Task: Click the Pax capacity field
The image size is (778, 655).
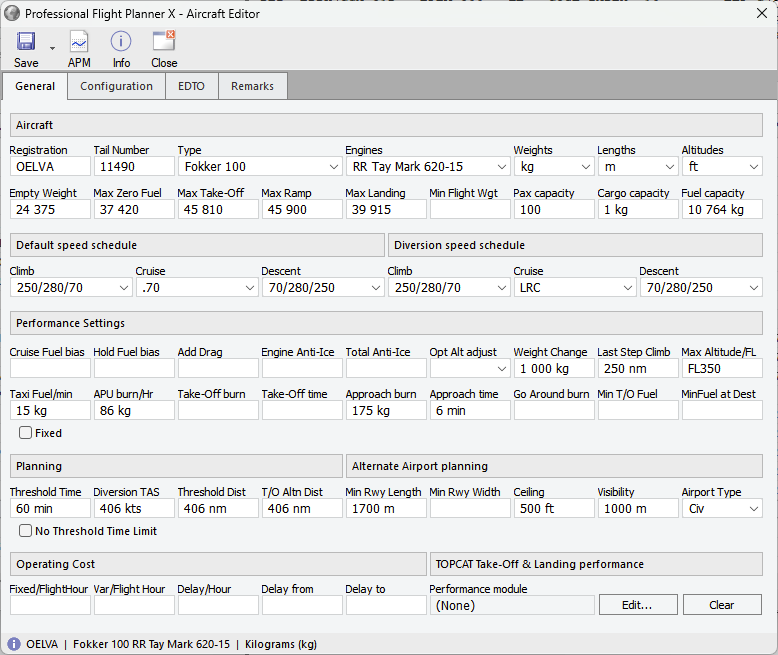Action: click(554, 209)
